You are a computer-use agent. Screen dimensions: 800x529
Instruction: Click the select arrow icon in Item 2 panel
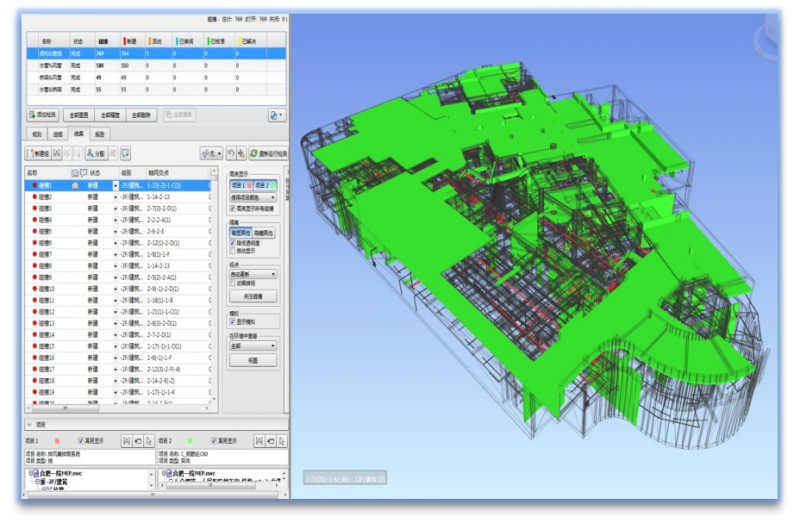point(280,440)
